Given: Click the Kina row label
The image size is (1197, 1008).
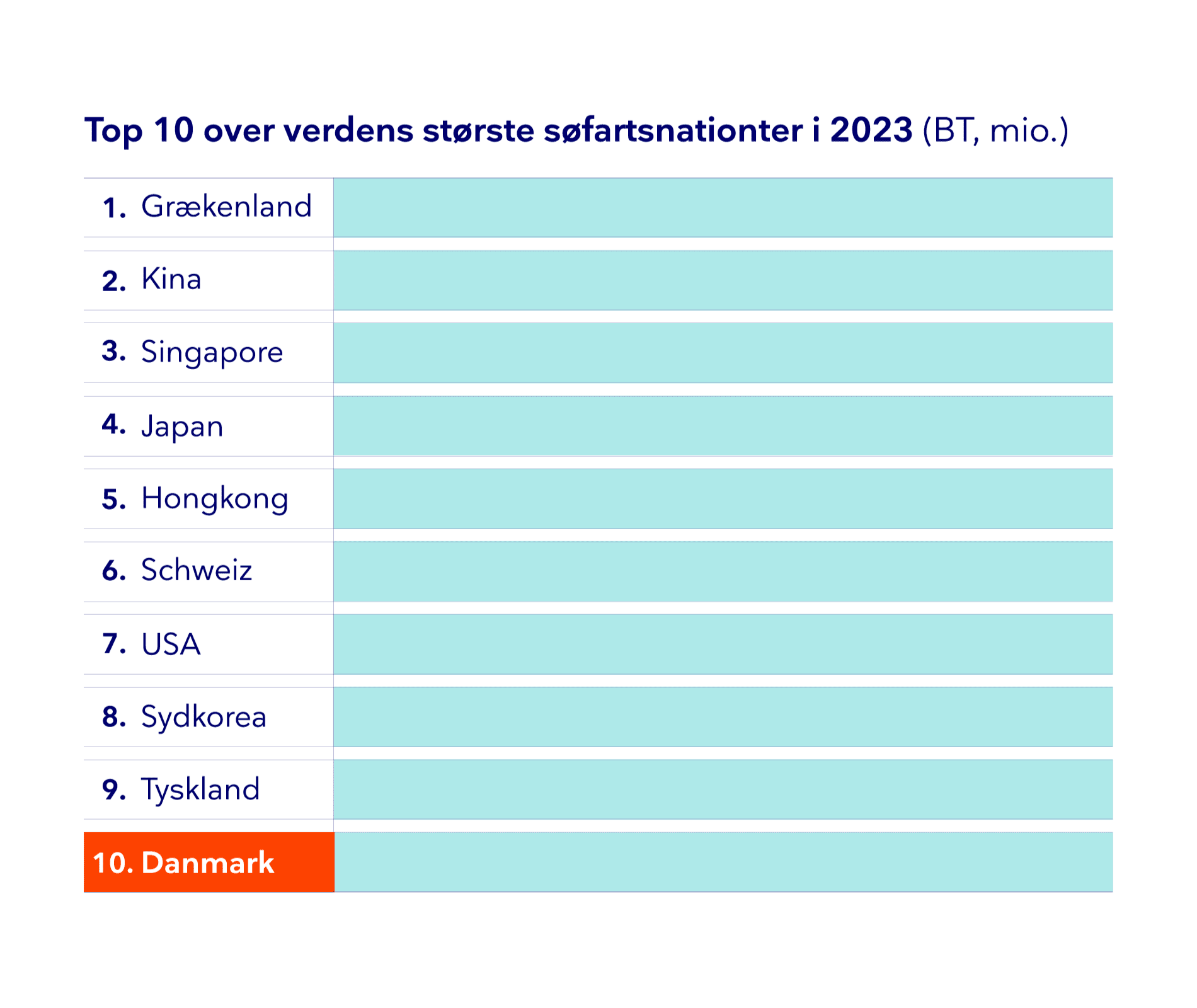Looking at the screenshot, I should (171, 279).
